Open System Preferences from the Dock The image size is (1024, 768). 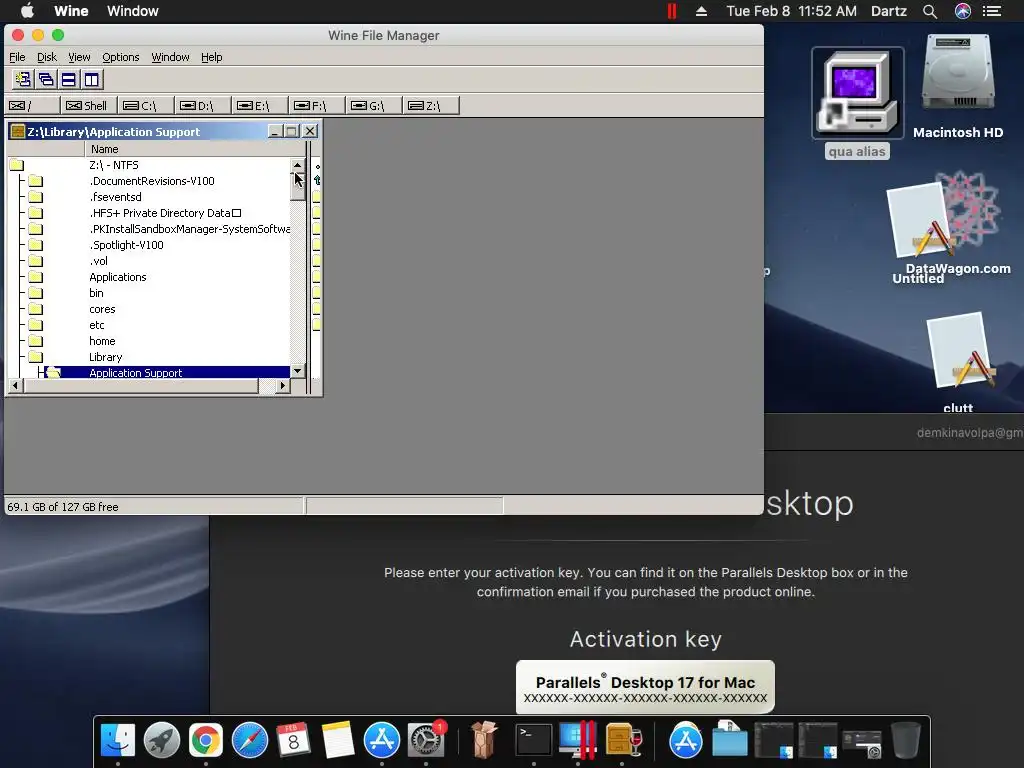(x=426, y=740)
